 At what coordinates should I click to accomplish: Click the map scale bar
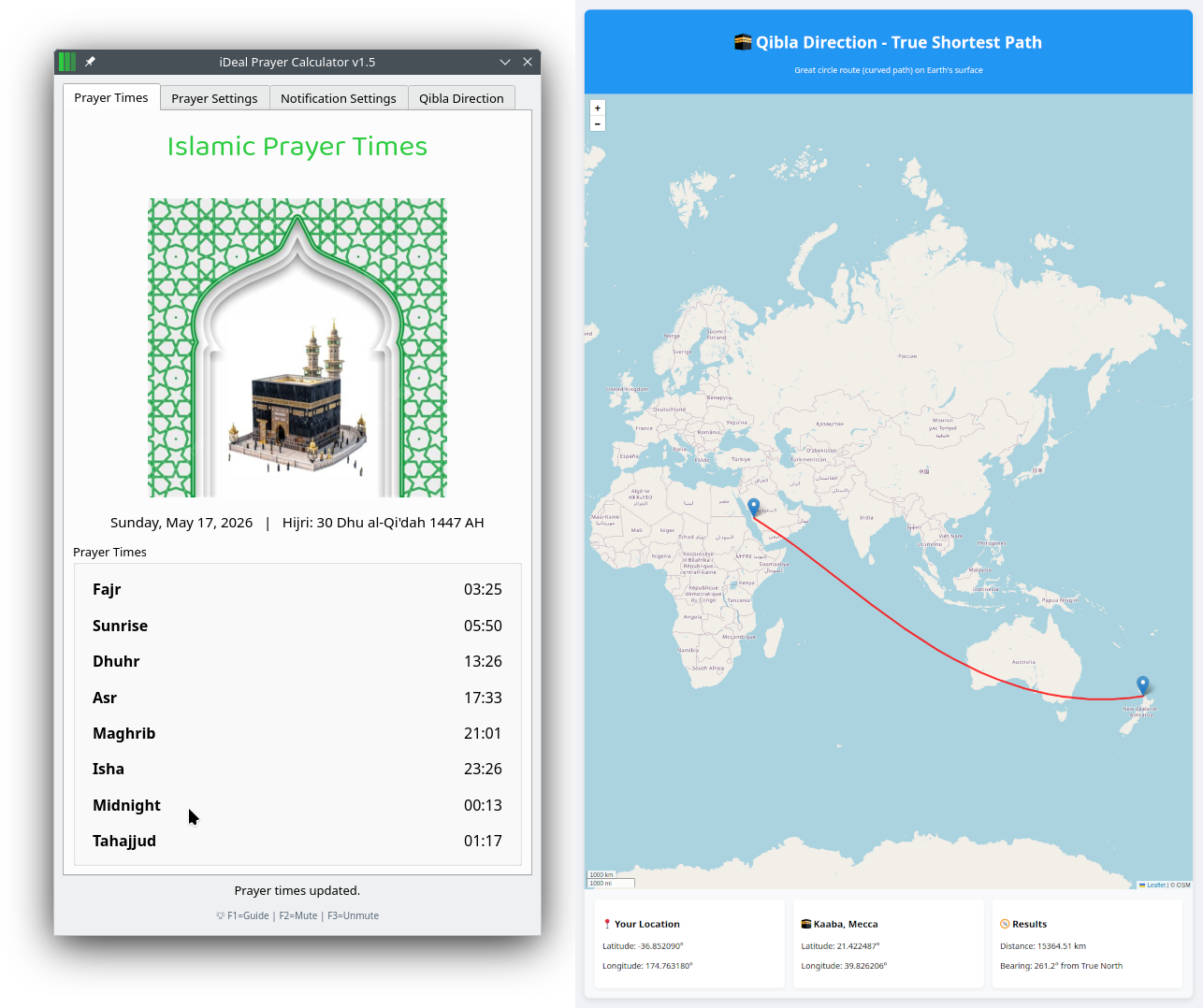(610, 879)
